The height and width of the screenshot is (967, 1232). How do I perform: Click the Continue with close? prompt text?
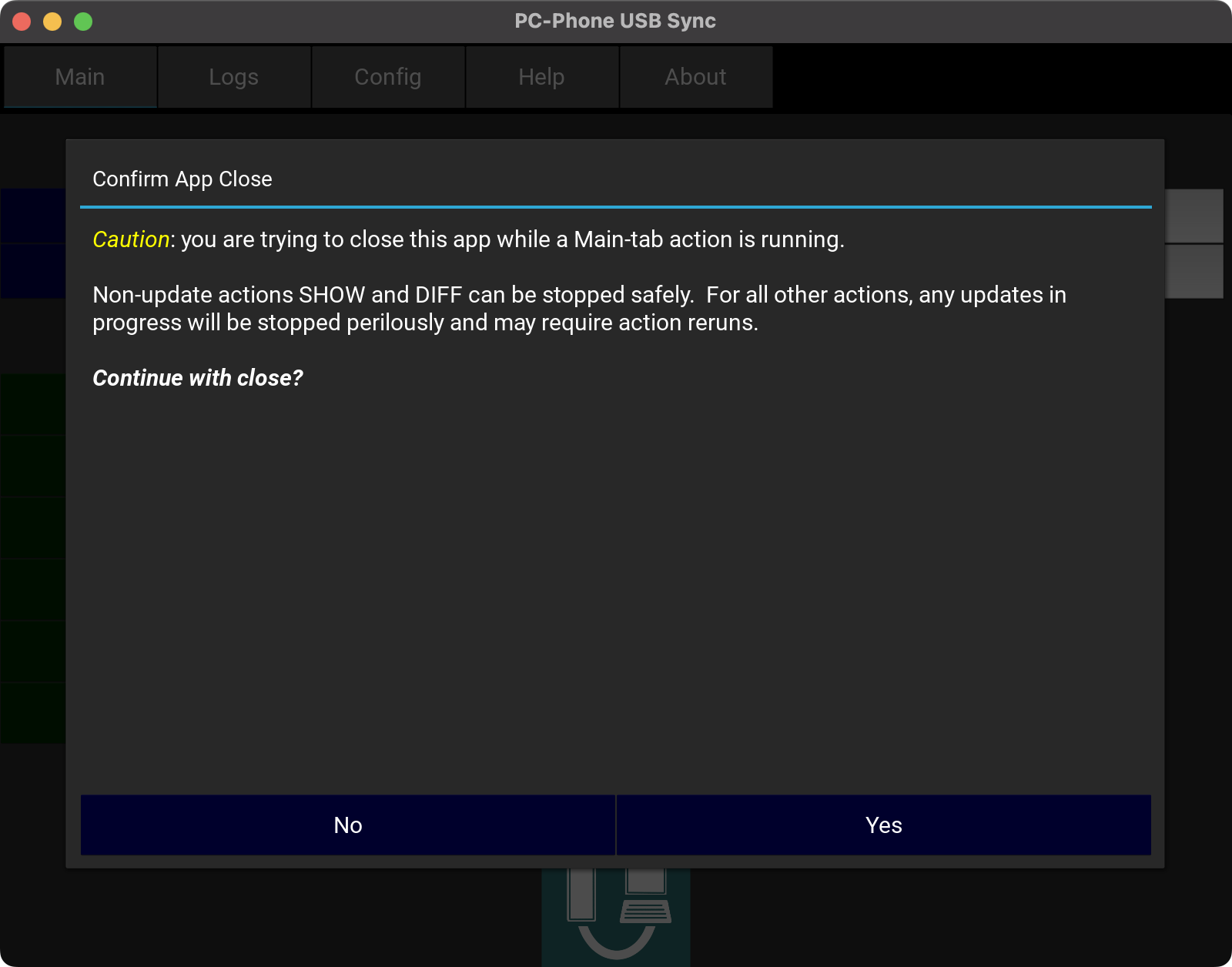pos(198,378)
